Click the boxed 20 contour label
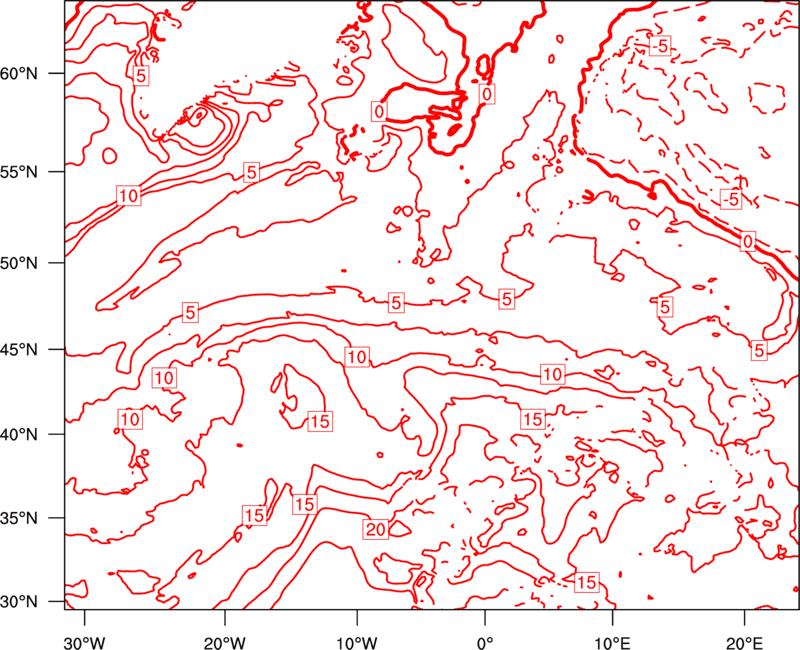Viewport: 800px width, 650px height. click(376, 529)
